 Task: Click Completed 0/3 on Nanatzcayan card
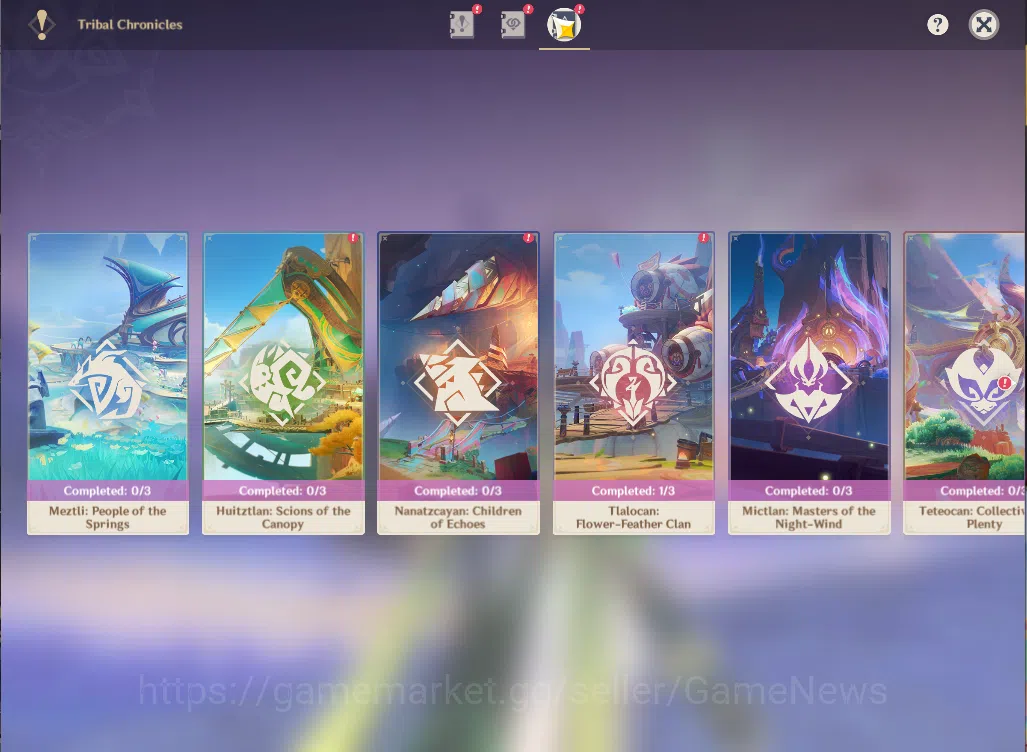(x=458, y=491)
